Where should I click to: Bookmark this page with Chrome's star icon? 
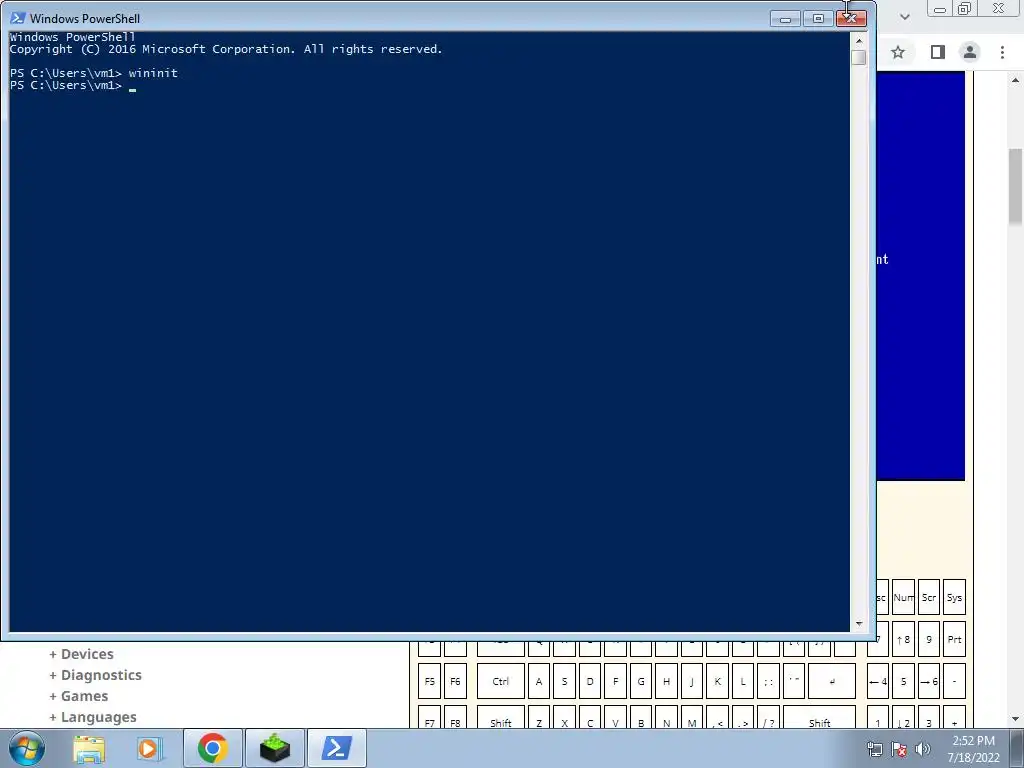[898, 52]
